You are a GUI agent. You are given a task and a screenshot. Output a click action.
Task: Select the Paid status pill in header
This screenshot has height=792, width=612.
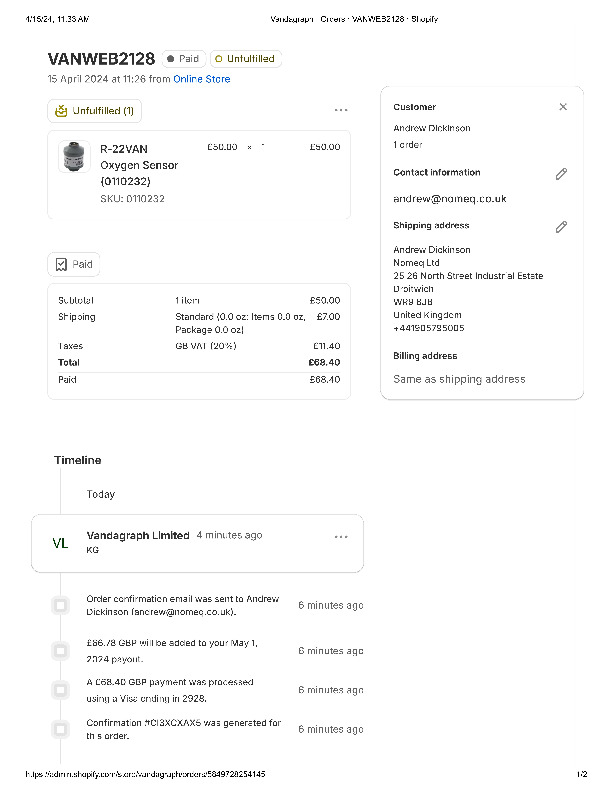click(x=183, y=59)
